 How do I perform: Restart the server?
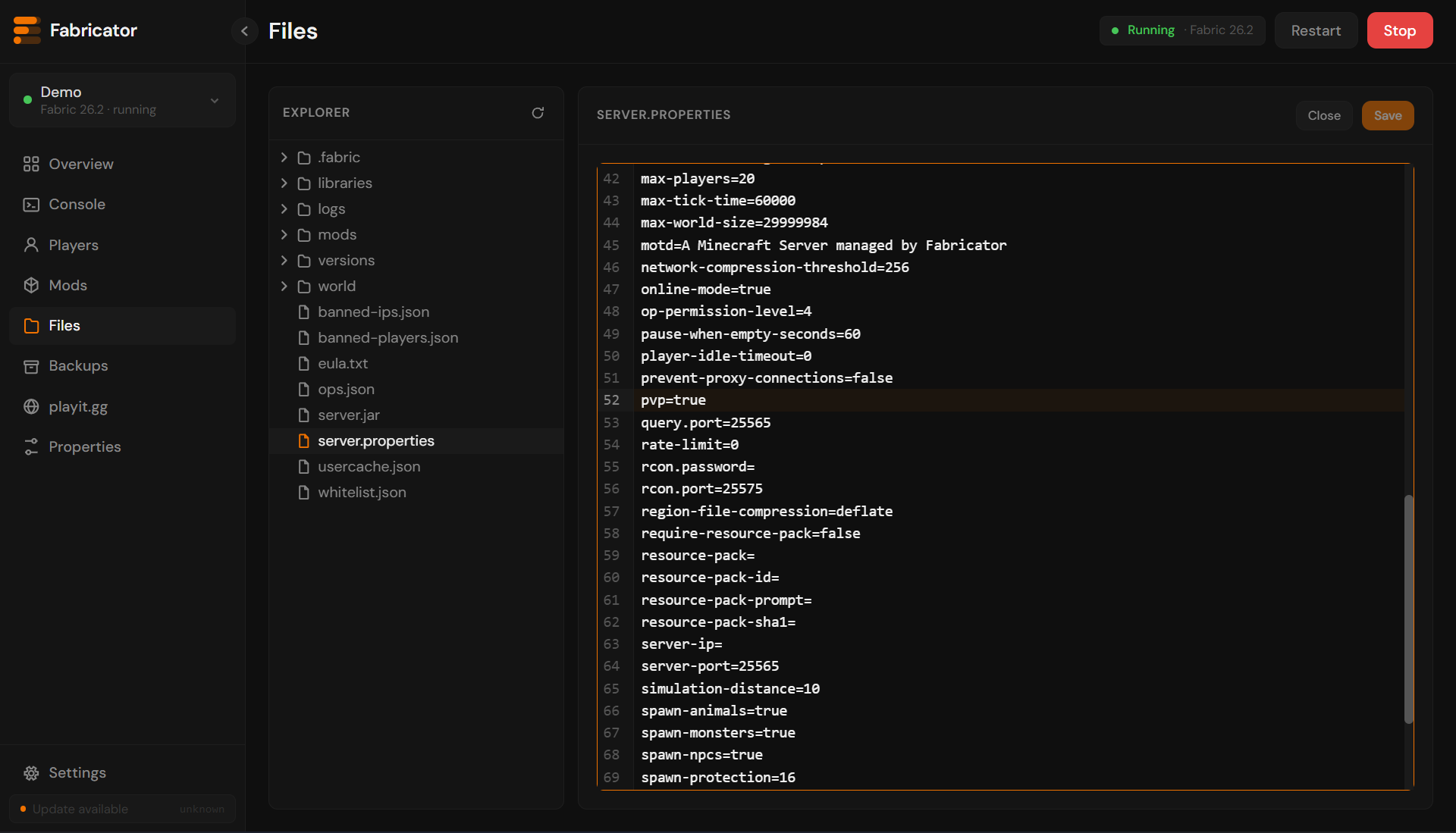(x=1316, y=30)
